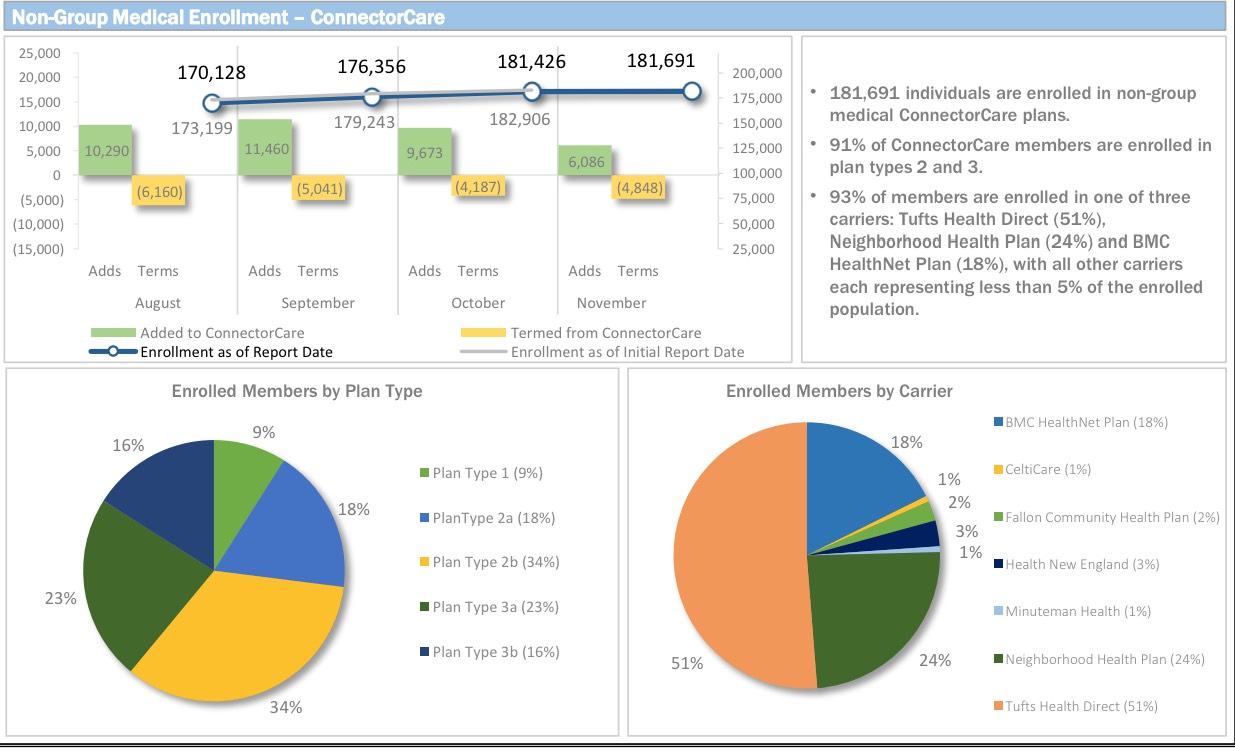
Task: Click the BMC HealthNet Plan blue legend swatch
Action: click(997, 422)
